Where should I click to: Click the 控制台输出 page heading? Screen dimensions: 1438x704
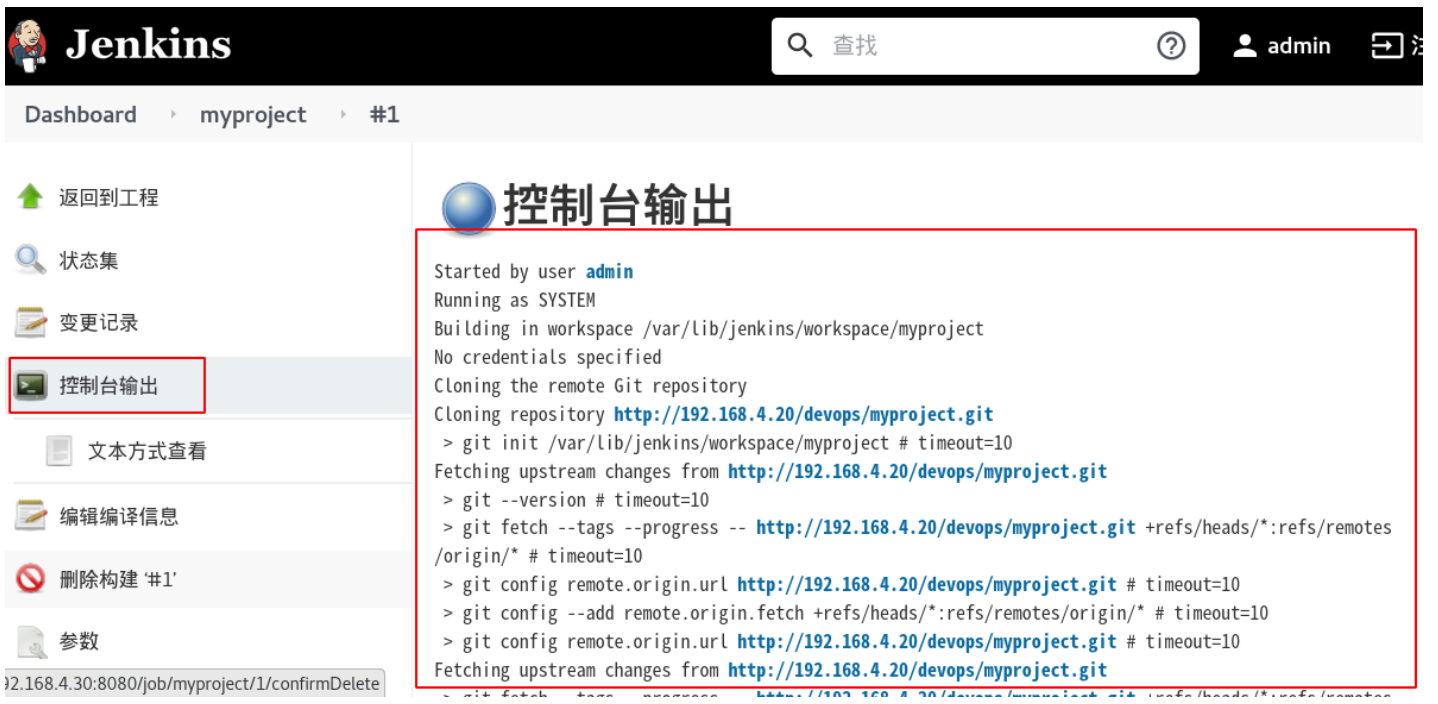coord(618,205)
